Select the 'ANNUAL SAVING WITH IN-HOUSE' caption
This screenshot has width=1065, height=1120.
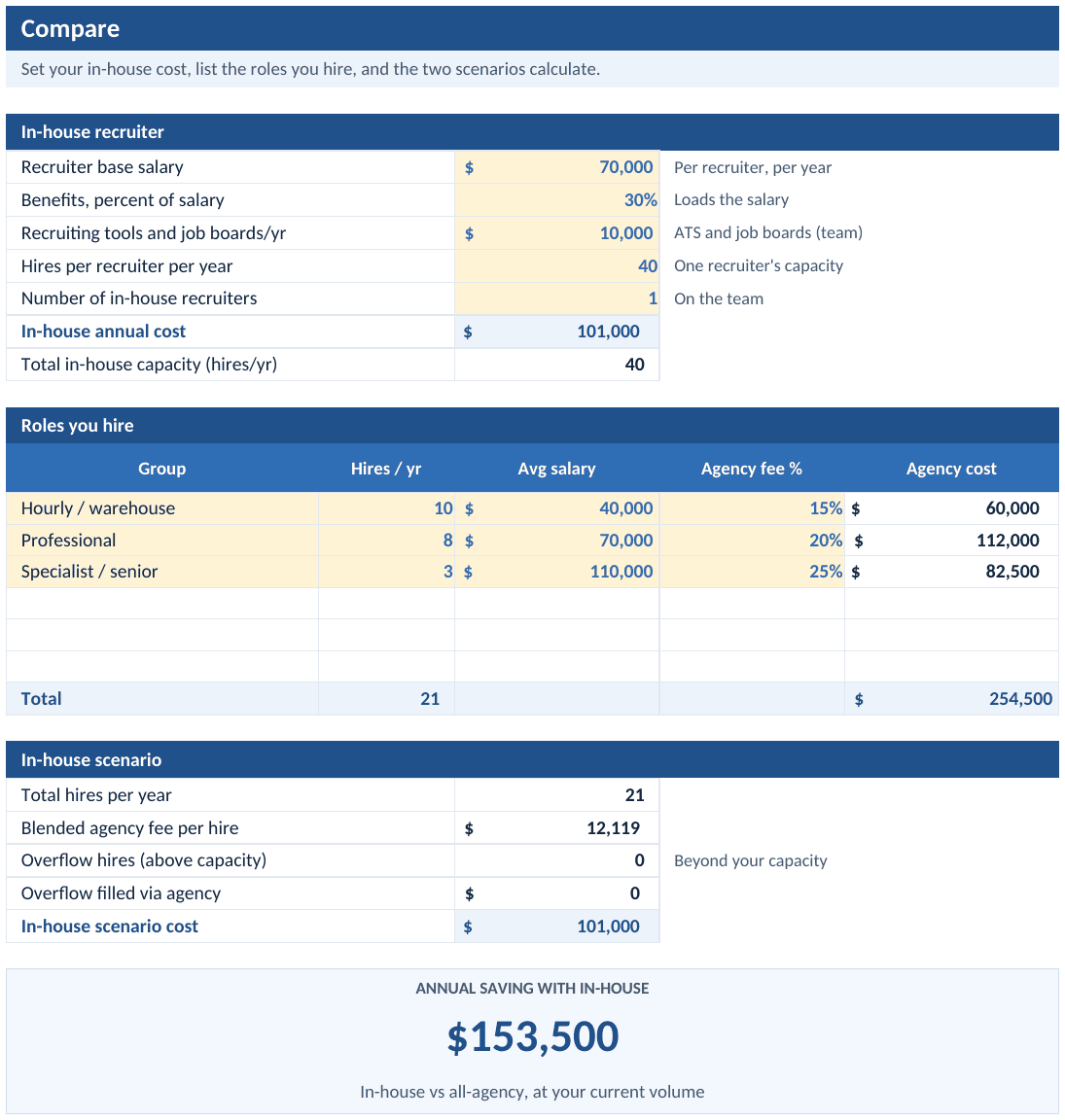pyautogui.click(x=533, y=989)
